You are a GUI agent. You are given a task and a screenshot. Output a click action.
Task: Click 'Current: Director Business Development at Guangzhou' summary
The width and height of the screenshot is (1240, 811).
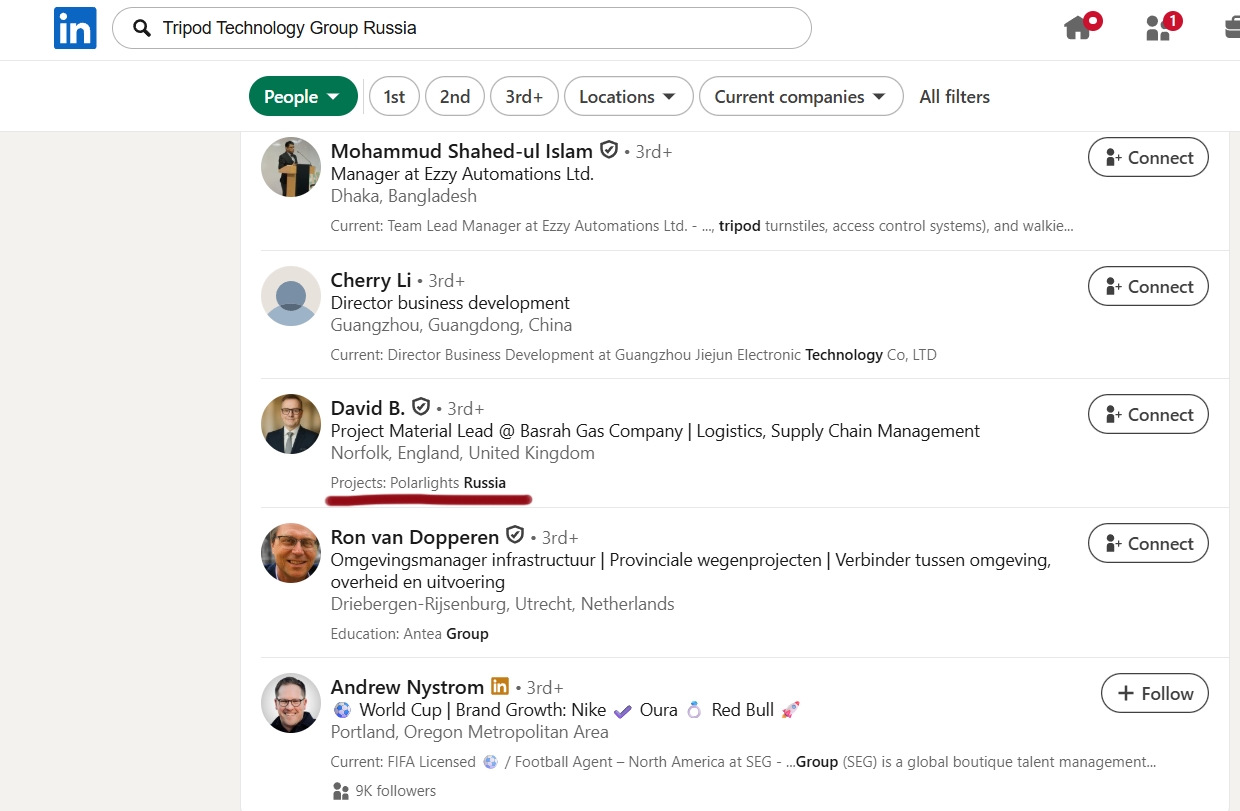coord(634,355)
